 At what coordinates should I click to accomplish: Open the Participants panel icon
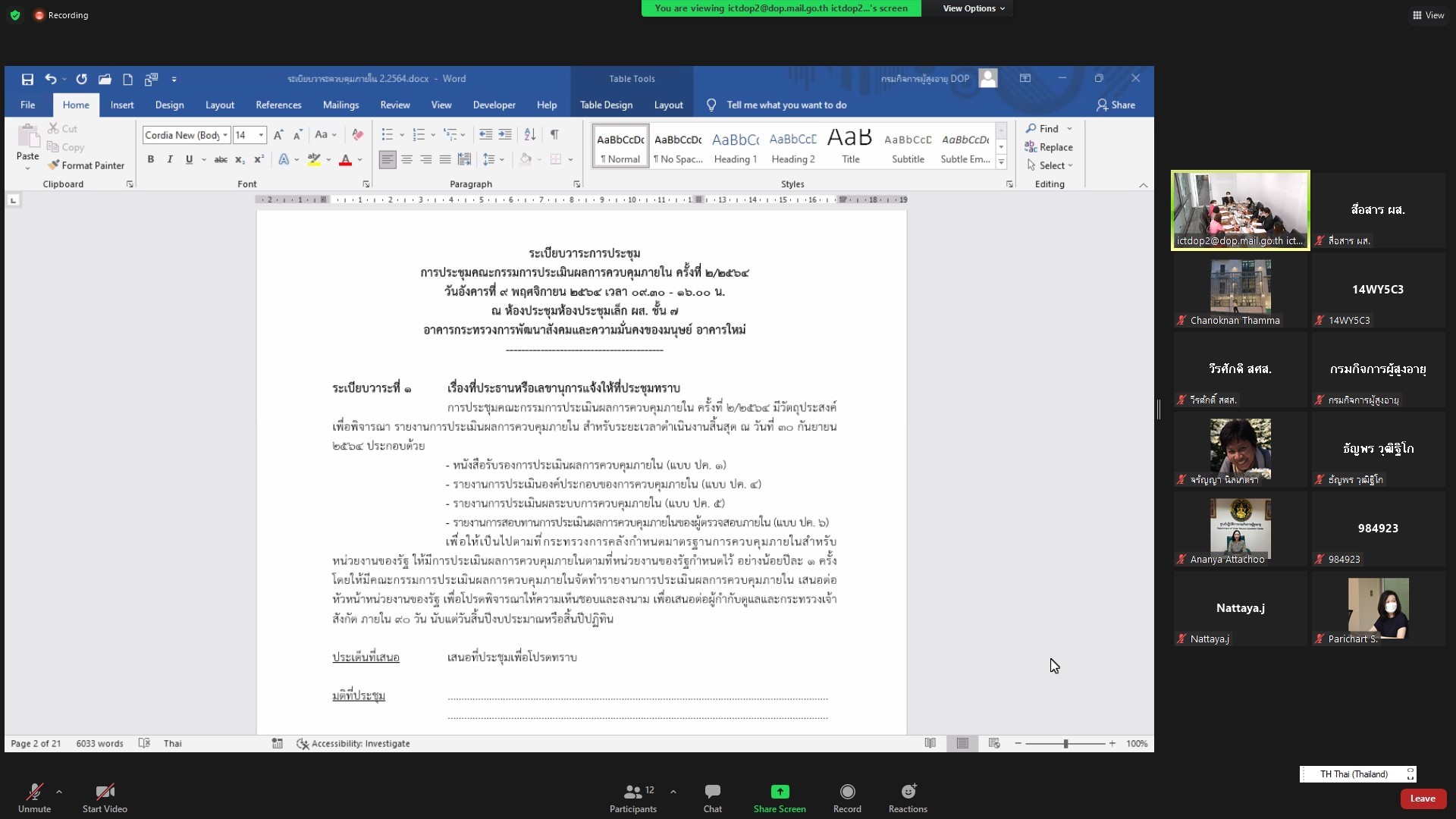(x=632, y=792)
